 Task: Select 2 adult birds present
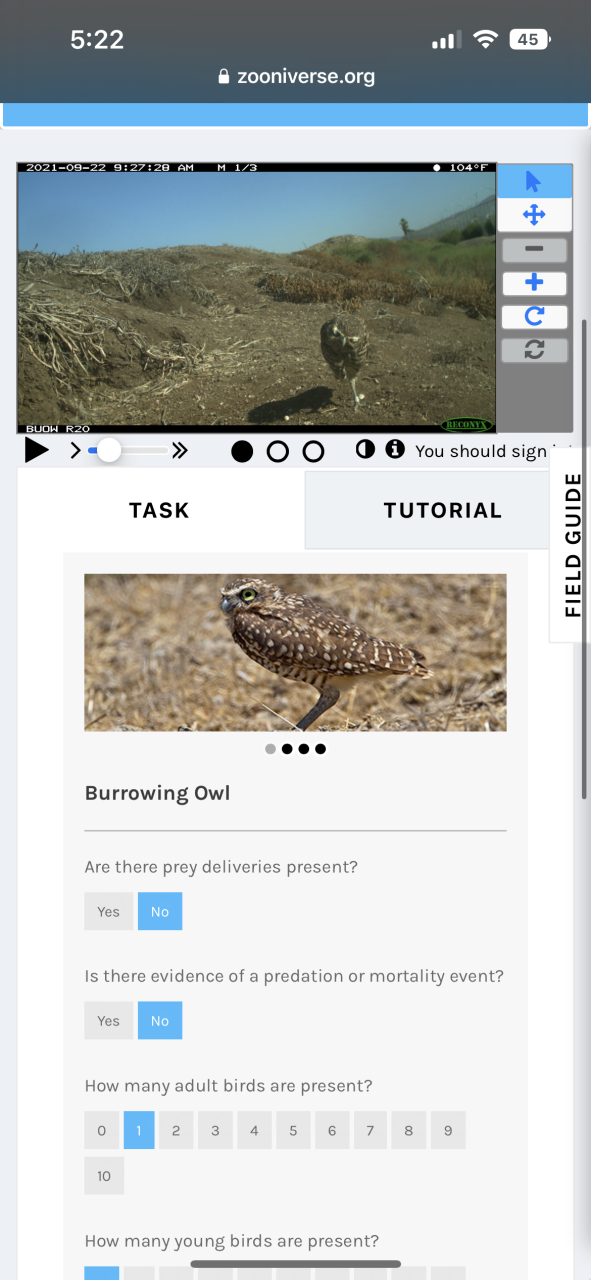(176, 1130)
